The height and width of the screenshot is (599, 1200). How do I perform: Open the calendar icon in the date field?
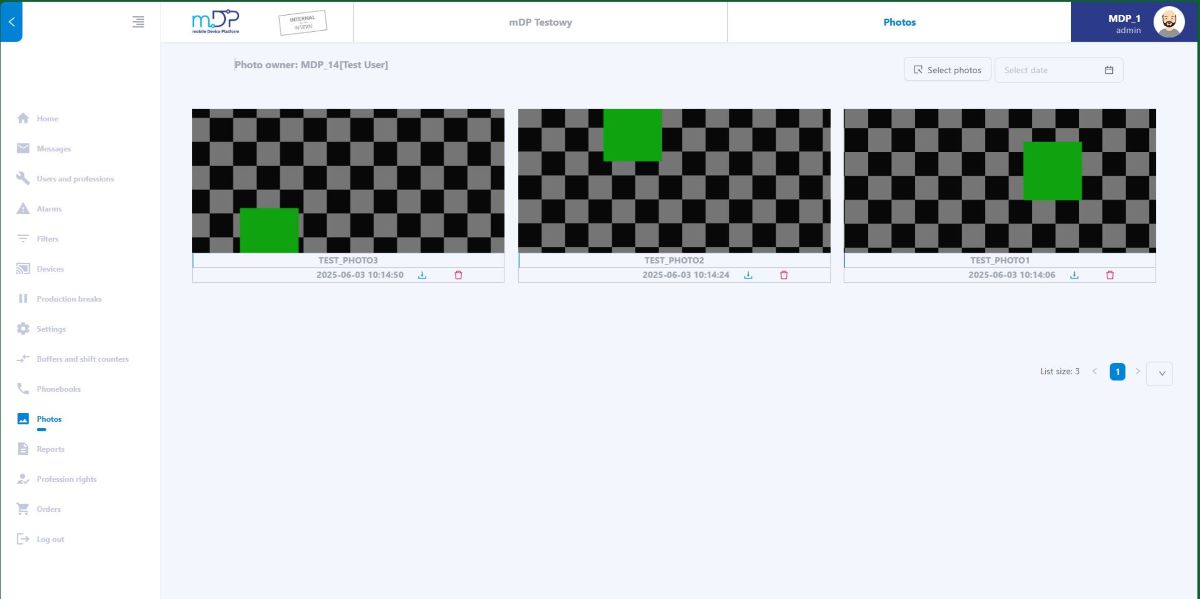pos(1109,70)
